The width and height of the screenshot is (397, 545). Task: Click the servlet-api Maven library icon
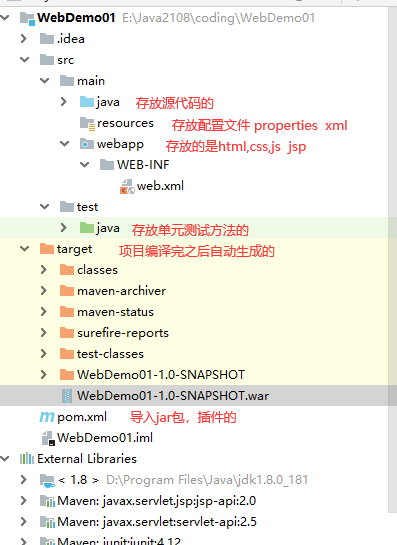[x=47, y=522]
